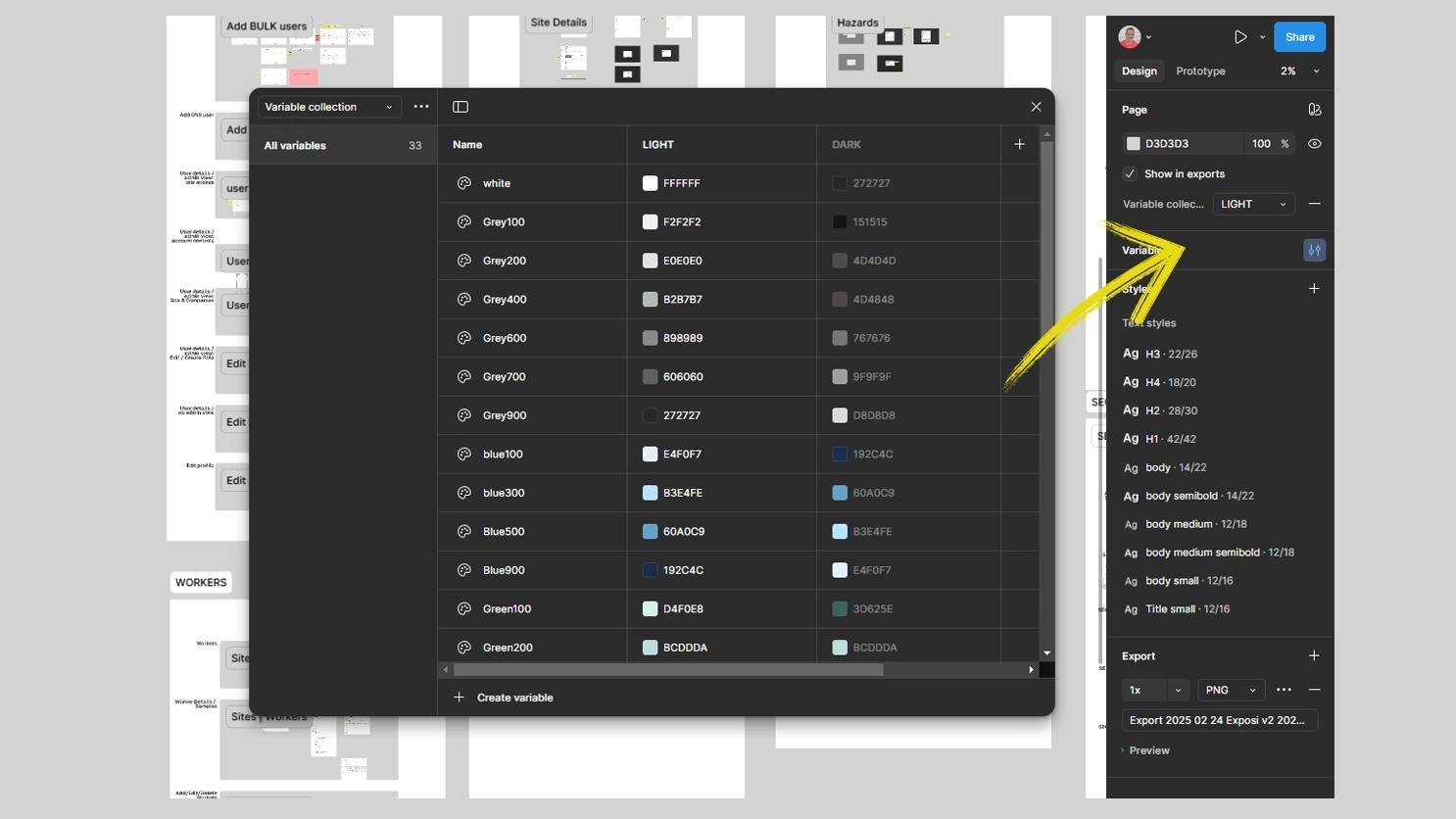
Task: Click the plus icon to add a mode column
Action: click(1019, 143)
